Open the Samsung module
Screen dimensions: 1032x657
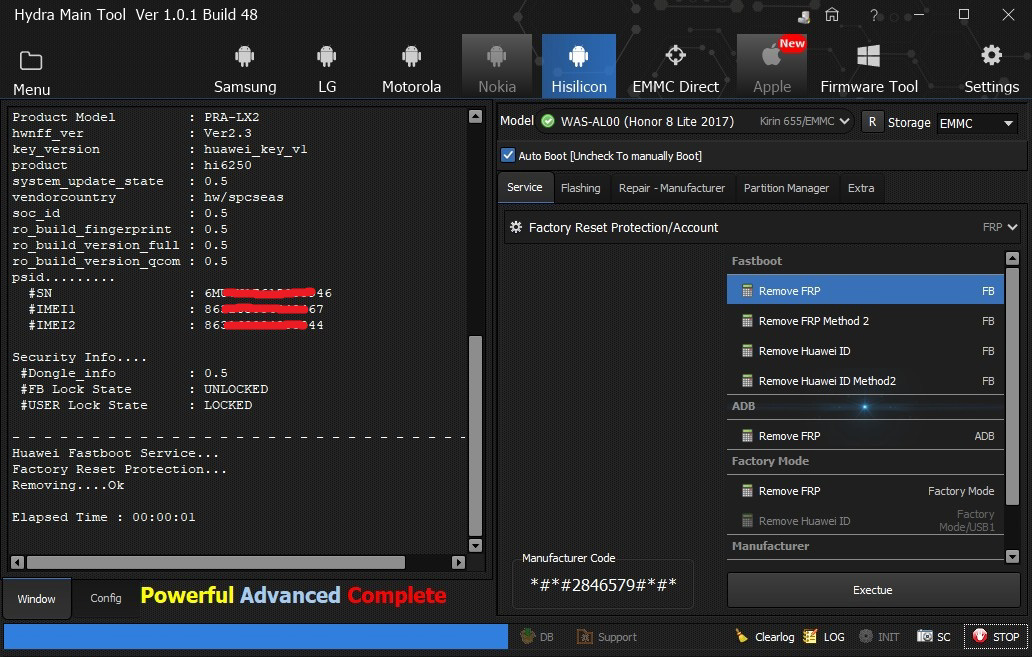(x=245, y=67)
